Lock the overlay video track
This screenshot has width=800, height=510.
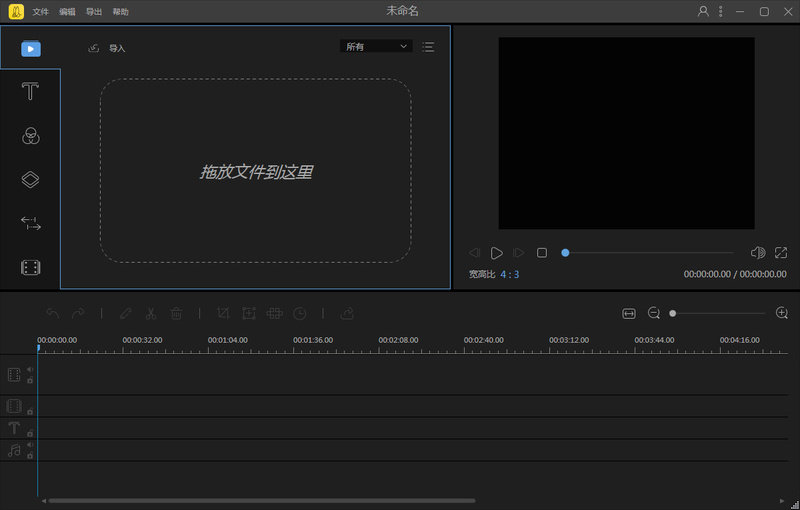[30, 412]
